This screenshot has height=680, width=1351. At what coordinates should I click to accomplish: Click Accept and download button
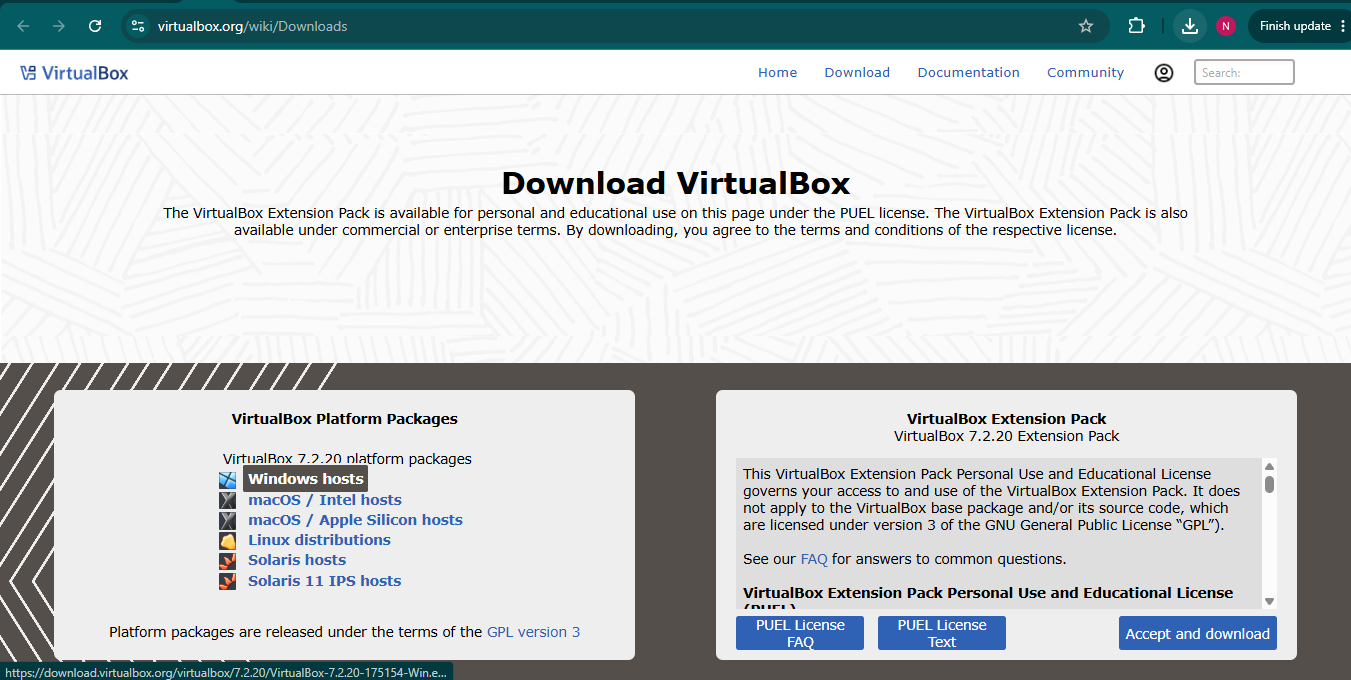tap(1198, 633)
